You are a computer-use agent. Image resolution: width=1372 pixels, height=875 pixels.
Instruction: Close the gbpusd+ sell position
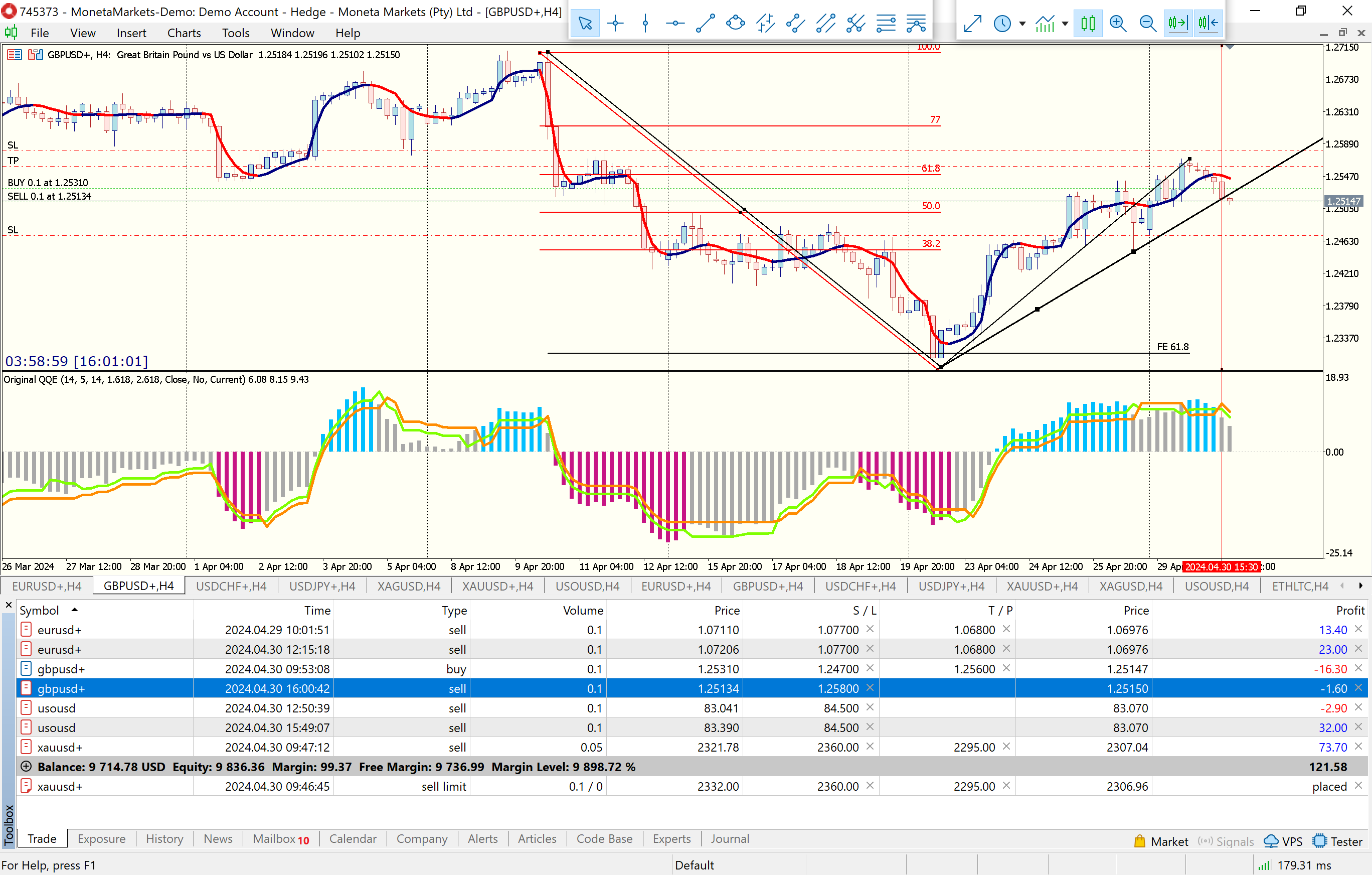click(1358, 688)
